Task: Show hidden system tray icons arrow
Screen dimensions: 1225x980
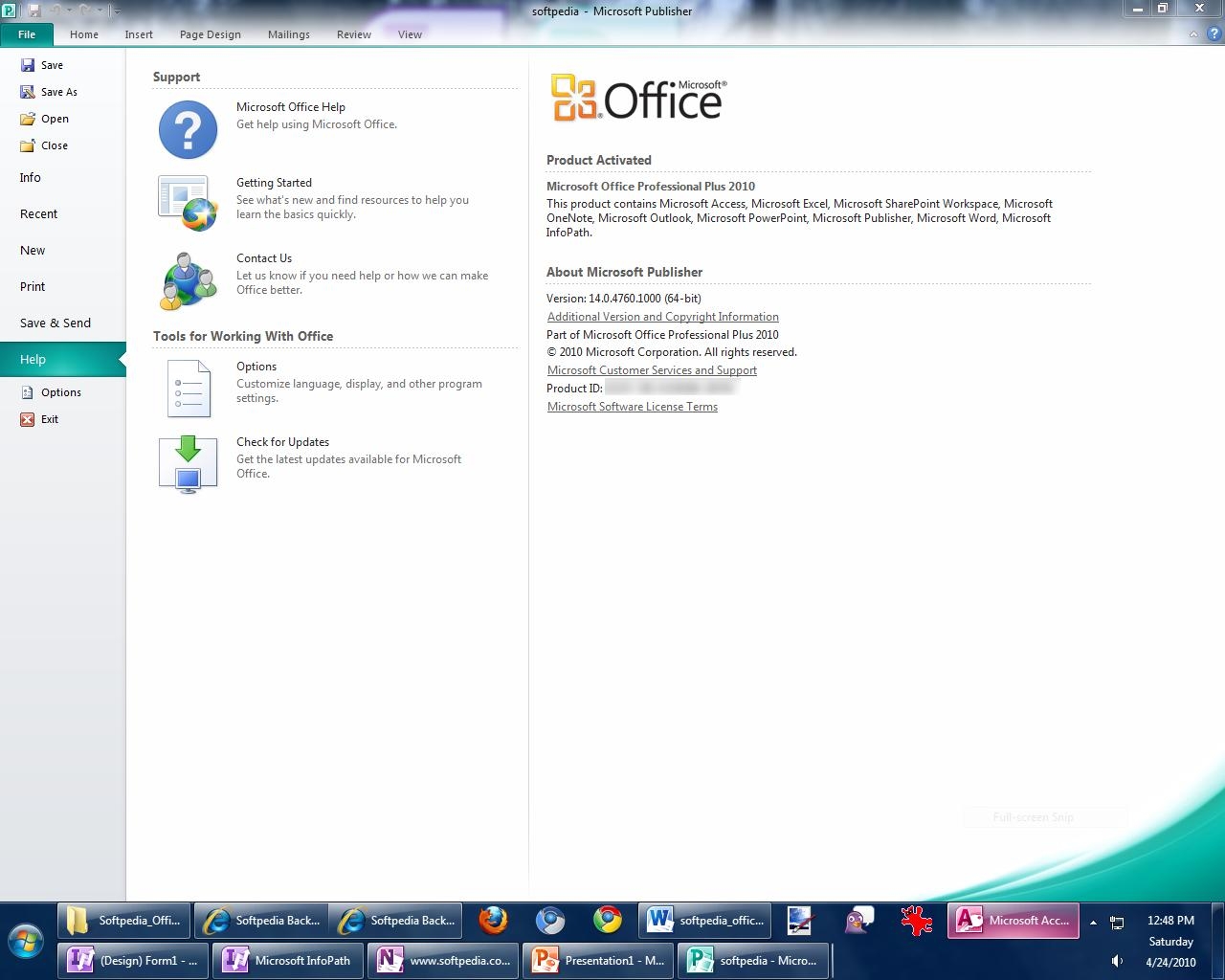Action: coord(1093,923)
